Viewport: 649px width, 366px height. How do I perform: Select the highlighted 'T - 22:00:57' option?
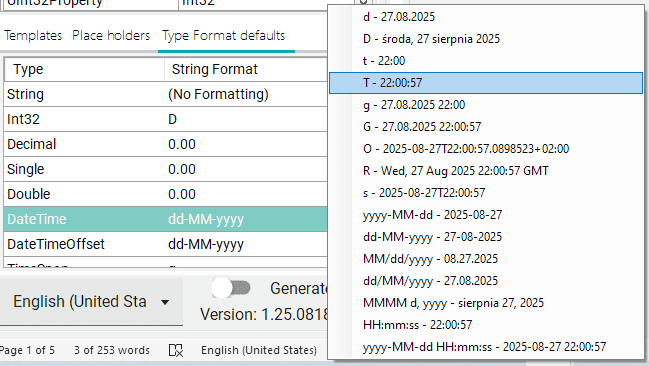tap(486, 83)
